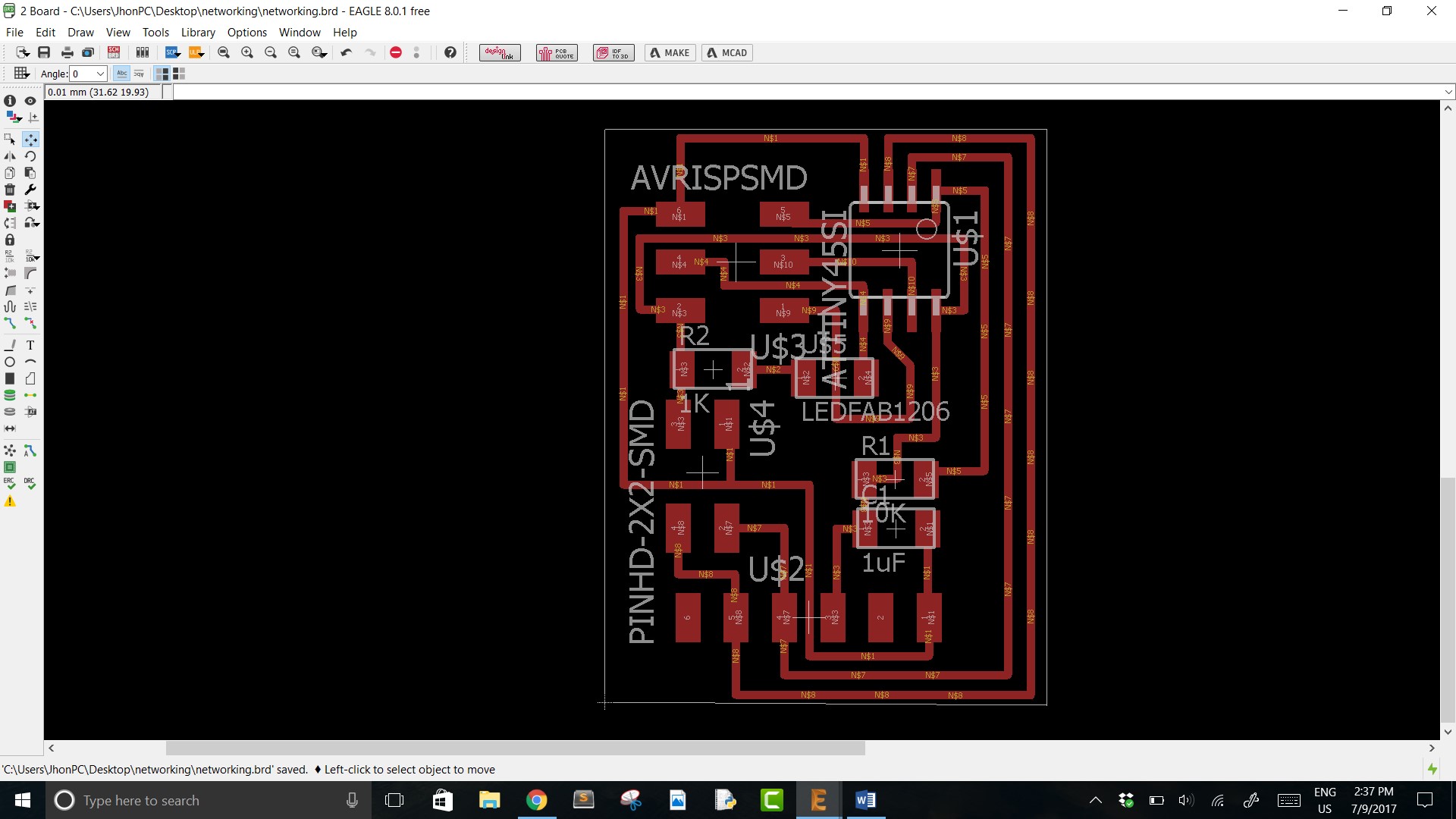
Task: Select the Move tool
Action: coord(31,139)
